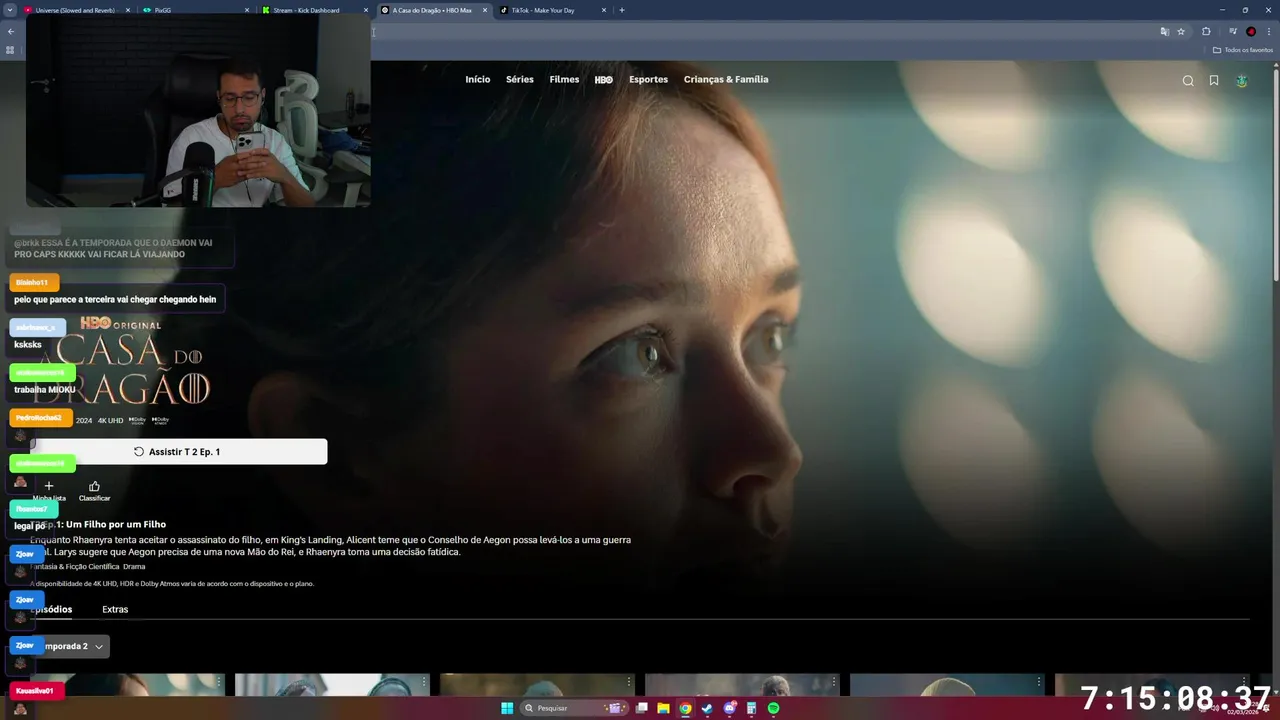This screenshot has height=720, width=1280.
Task: Go to Início in the HBO Max menu
Action: (478, 80)
